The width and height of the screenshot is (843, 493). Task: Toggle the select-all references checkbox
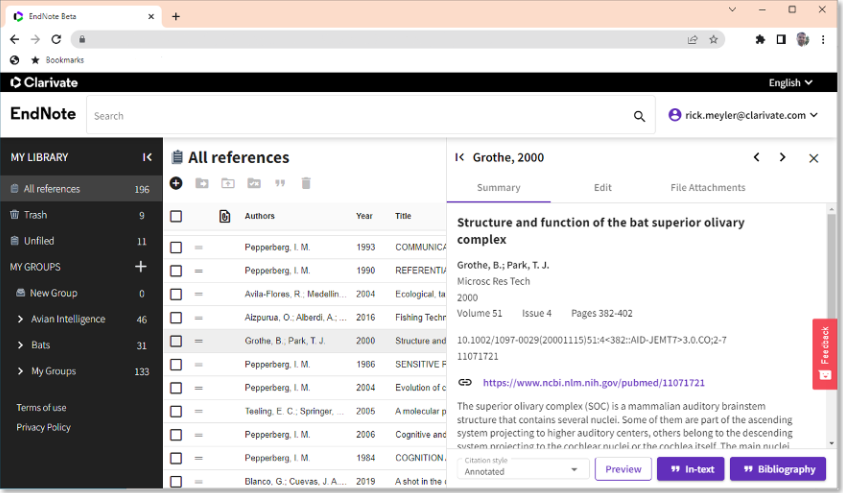point(176,216)
